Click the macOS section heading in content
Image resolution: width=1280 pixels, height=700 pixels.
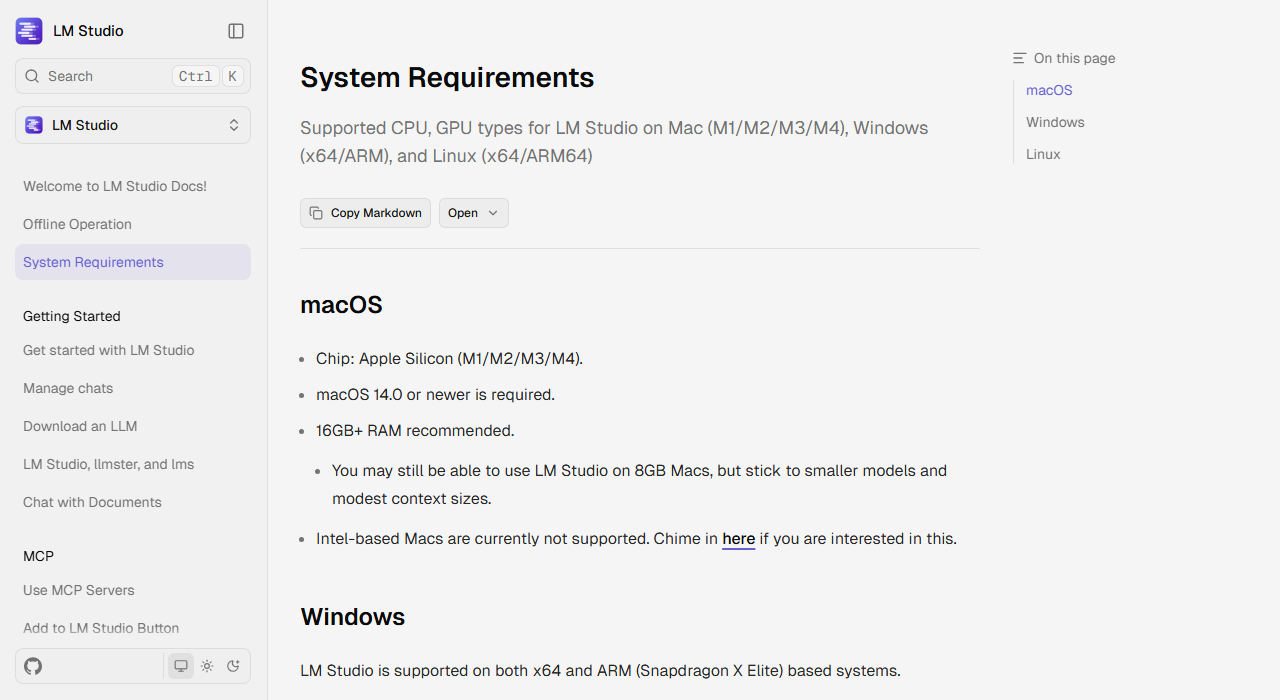[x=341, y=305]
